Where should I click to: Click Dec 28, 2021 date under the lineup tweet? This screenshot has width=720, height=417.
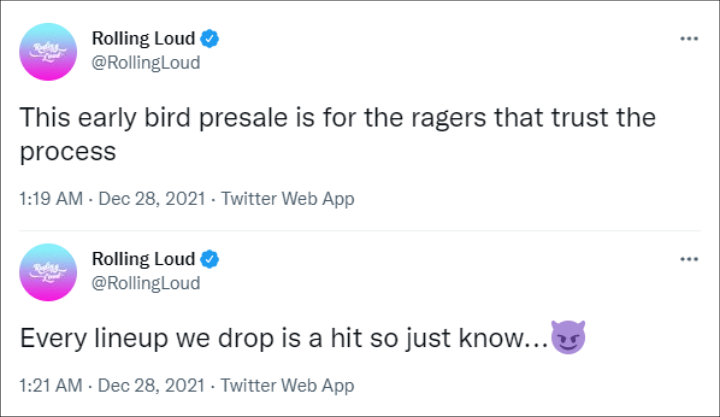point(151,384)
